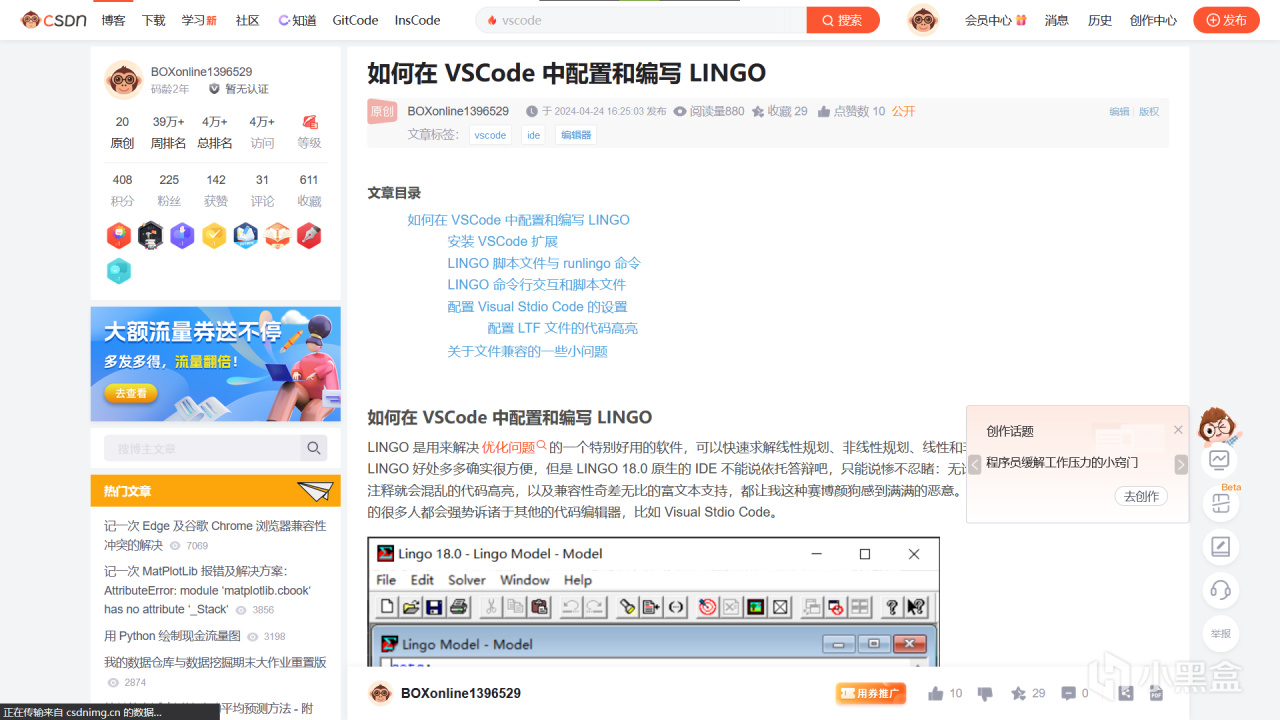Screen dimensions: 1280x720
Task: Click the author avatar in the sidebar profile
Action: tap(124, 80)
